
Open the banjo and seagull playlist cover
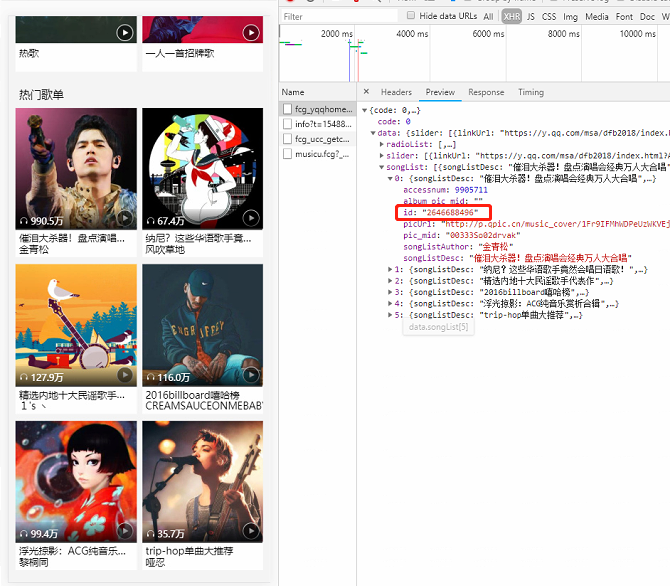[76, 325]
